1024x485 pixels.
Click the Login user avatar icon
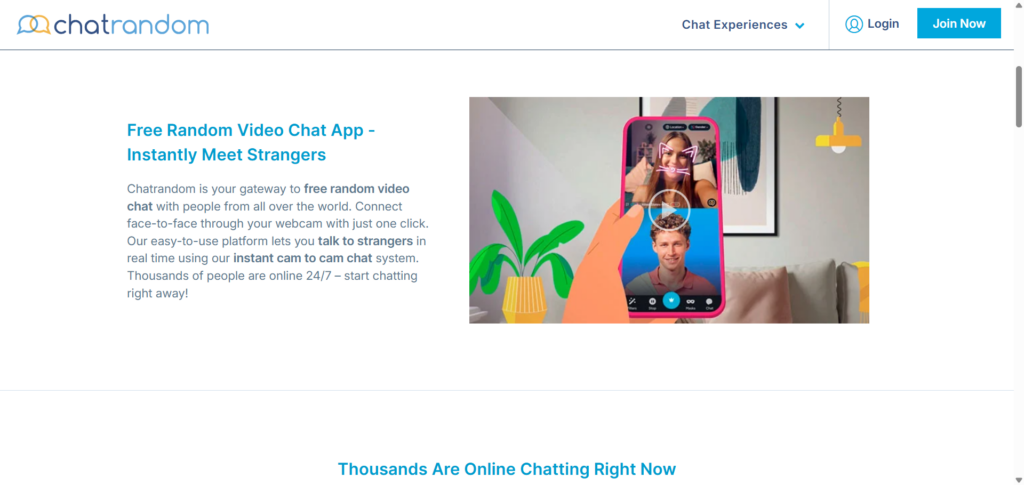coord(854,24)
